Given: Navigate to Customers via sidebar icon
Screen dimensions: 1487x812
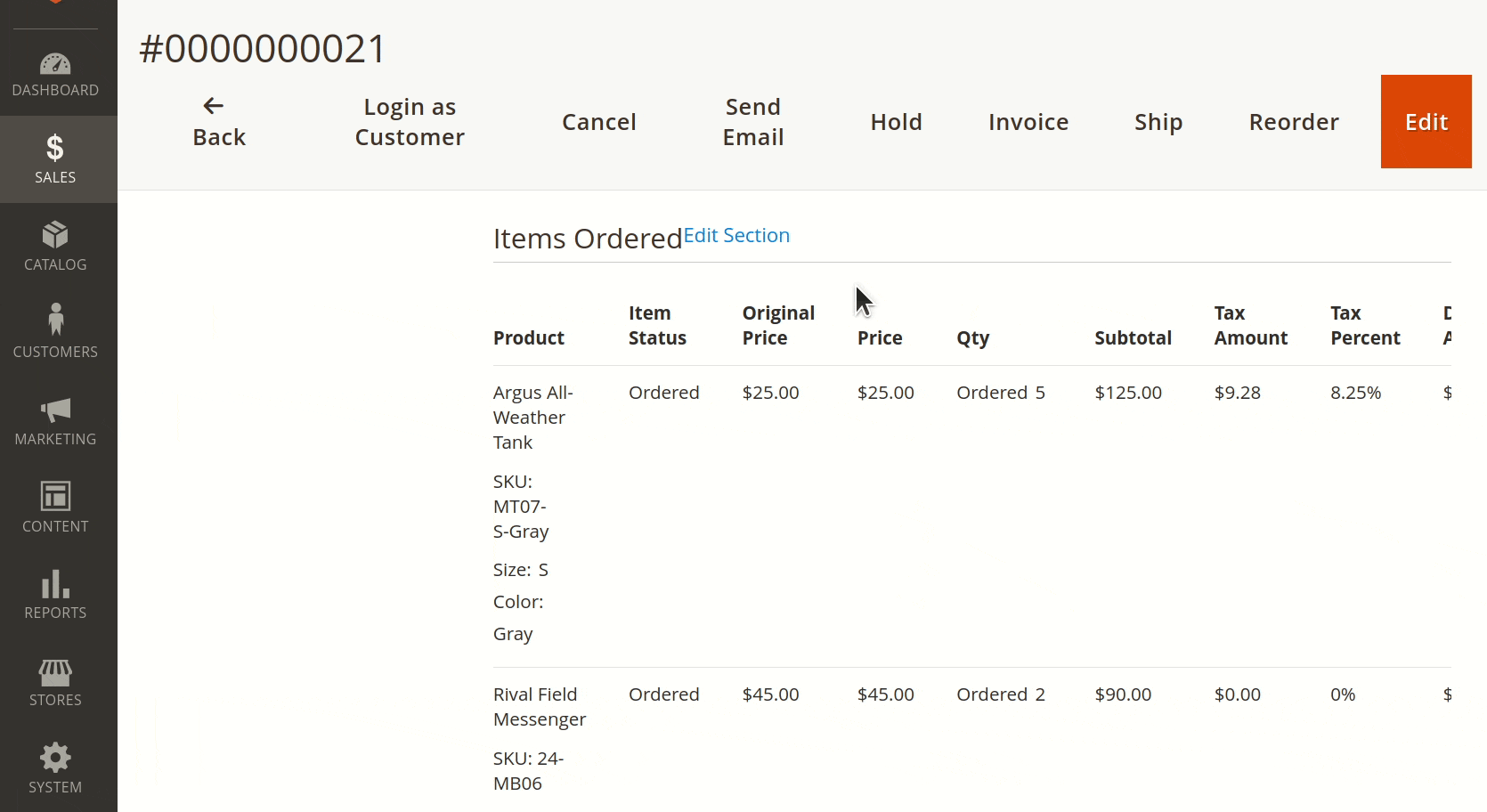Looking at the screenshot, I should pos(55,332).
